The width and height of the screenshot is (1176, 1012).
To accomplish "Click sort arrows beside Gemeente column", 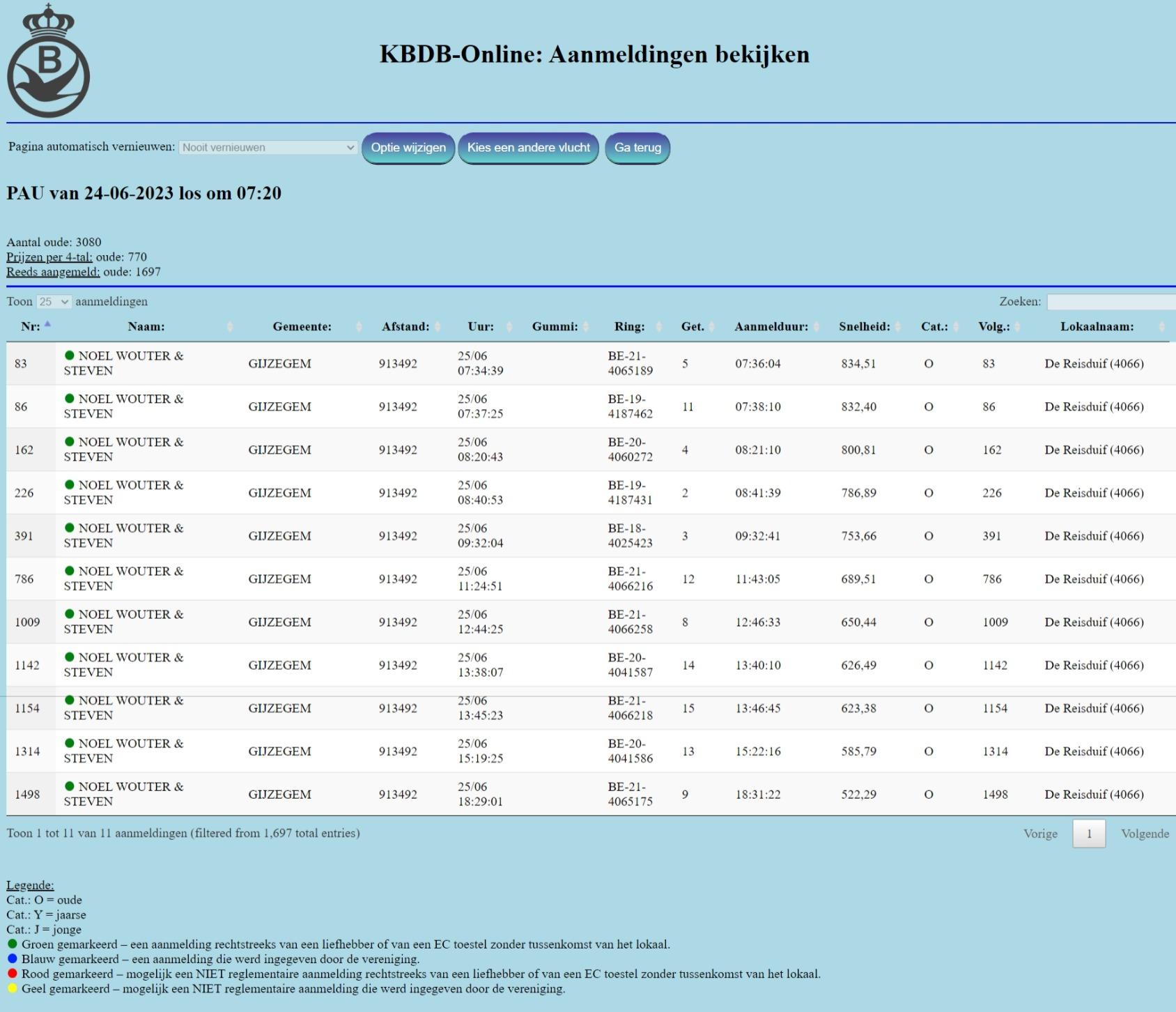I will [x=359, y=327].
